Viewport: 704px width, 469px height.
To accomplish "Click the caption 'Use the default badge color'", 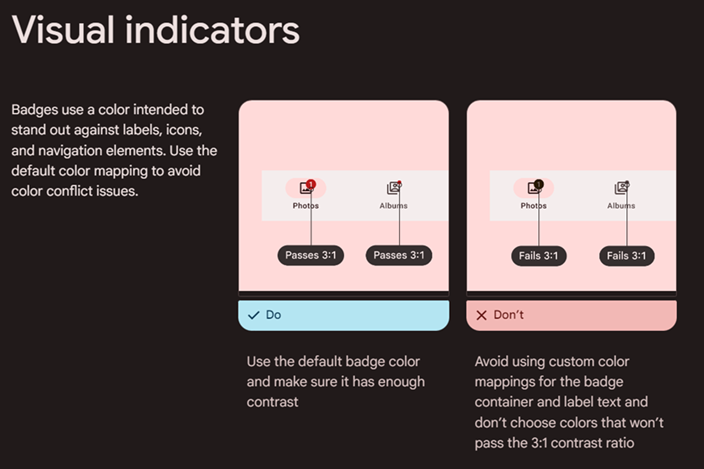I will click(x=333, y=361).
